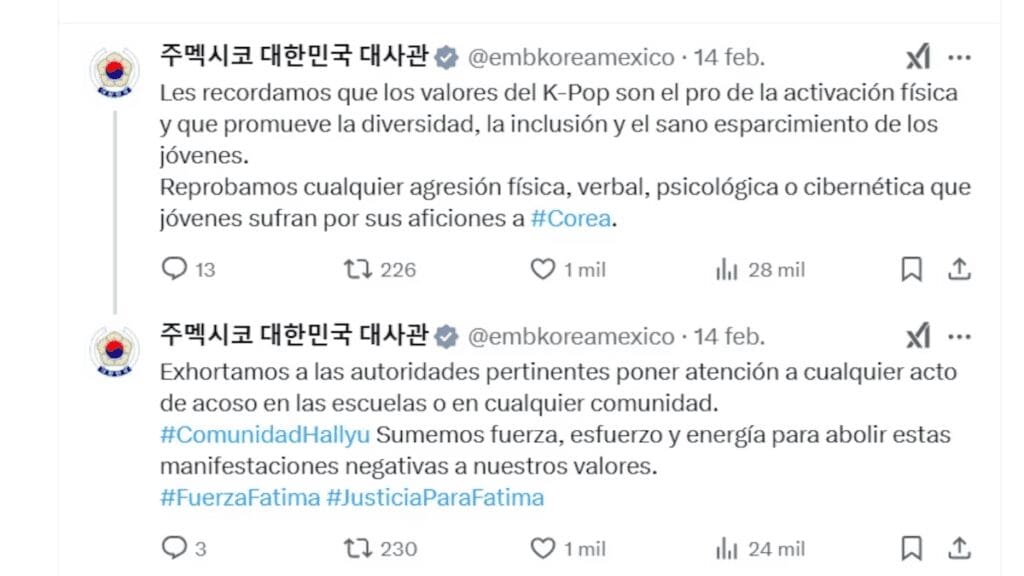The height and width of the screenshot is (576, 1024).
Task: Open the #Corea hashtag link
Action: (570, 219)
